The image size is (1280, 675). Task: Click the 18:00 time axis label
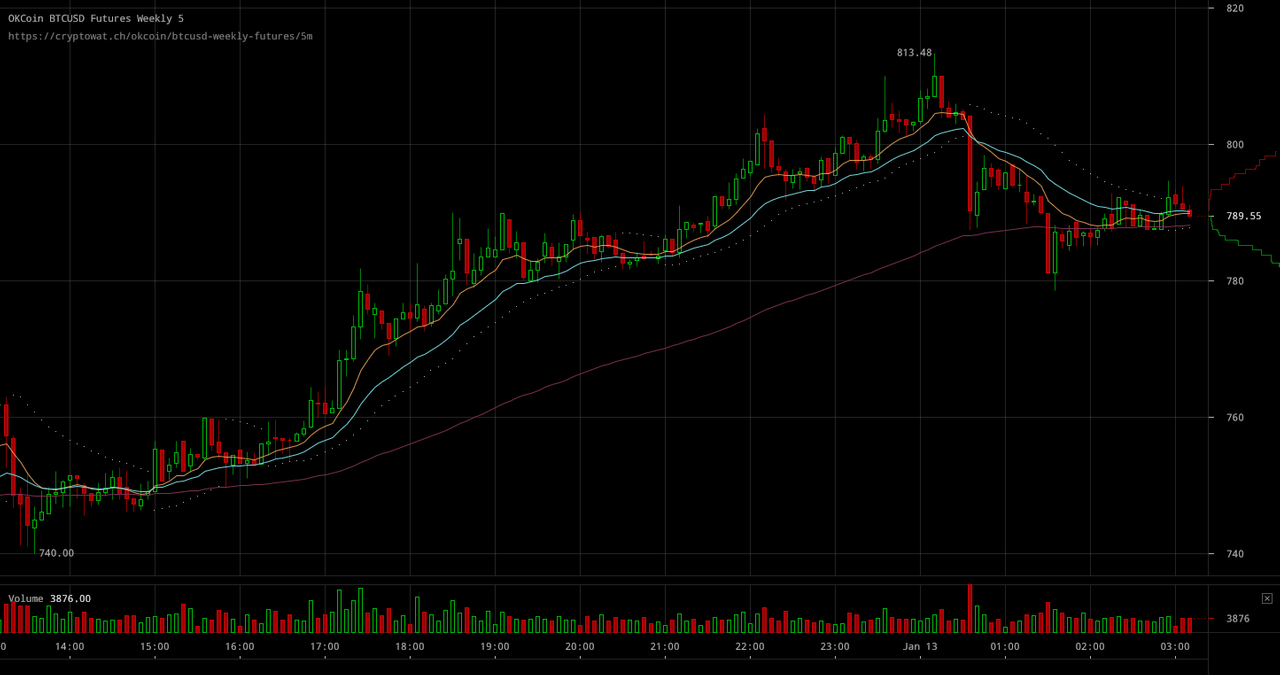coord(410,646)
